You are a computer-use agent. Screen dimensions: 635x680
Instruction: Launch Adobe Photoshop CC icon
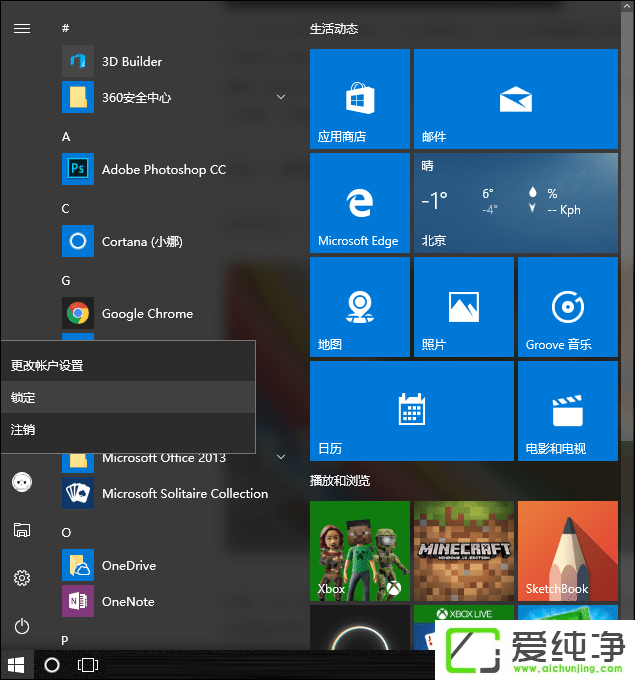tap(78, 169)
